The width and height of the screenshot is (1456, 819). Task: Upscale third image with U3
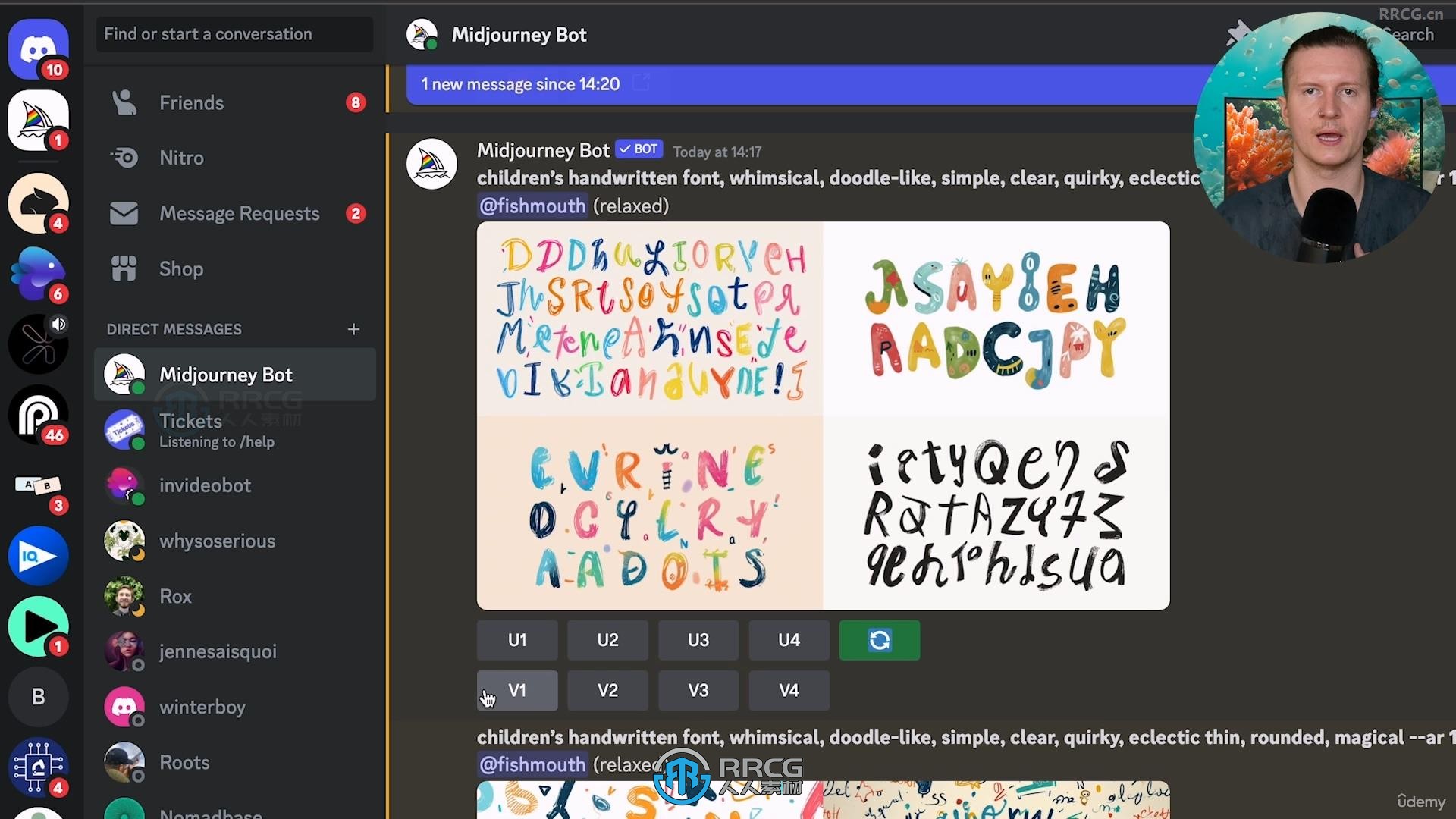(x=698, y=640)
